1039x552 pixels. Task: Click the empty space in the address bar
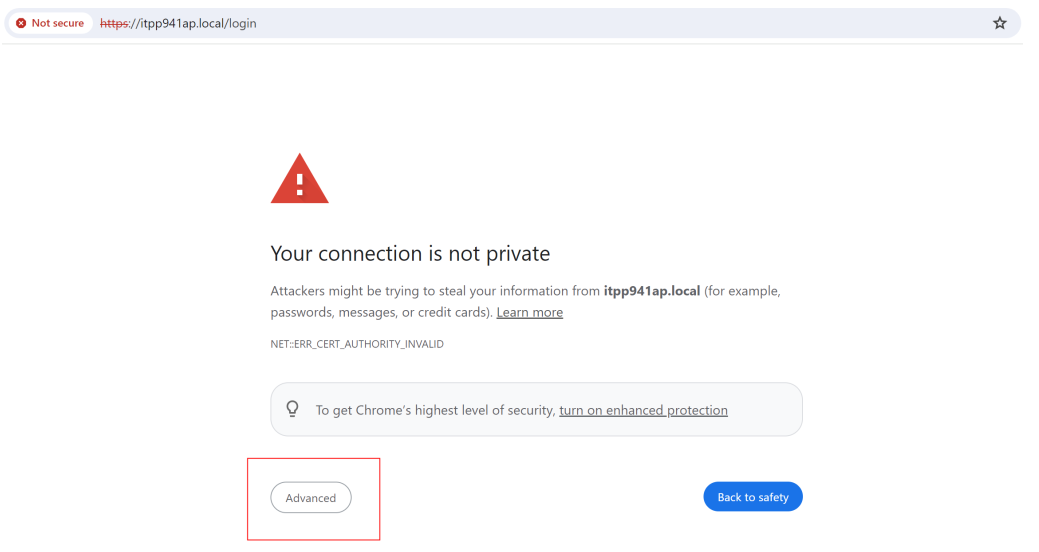tap(600, 23)
